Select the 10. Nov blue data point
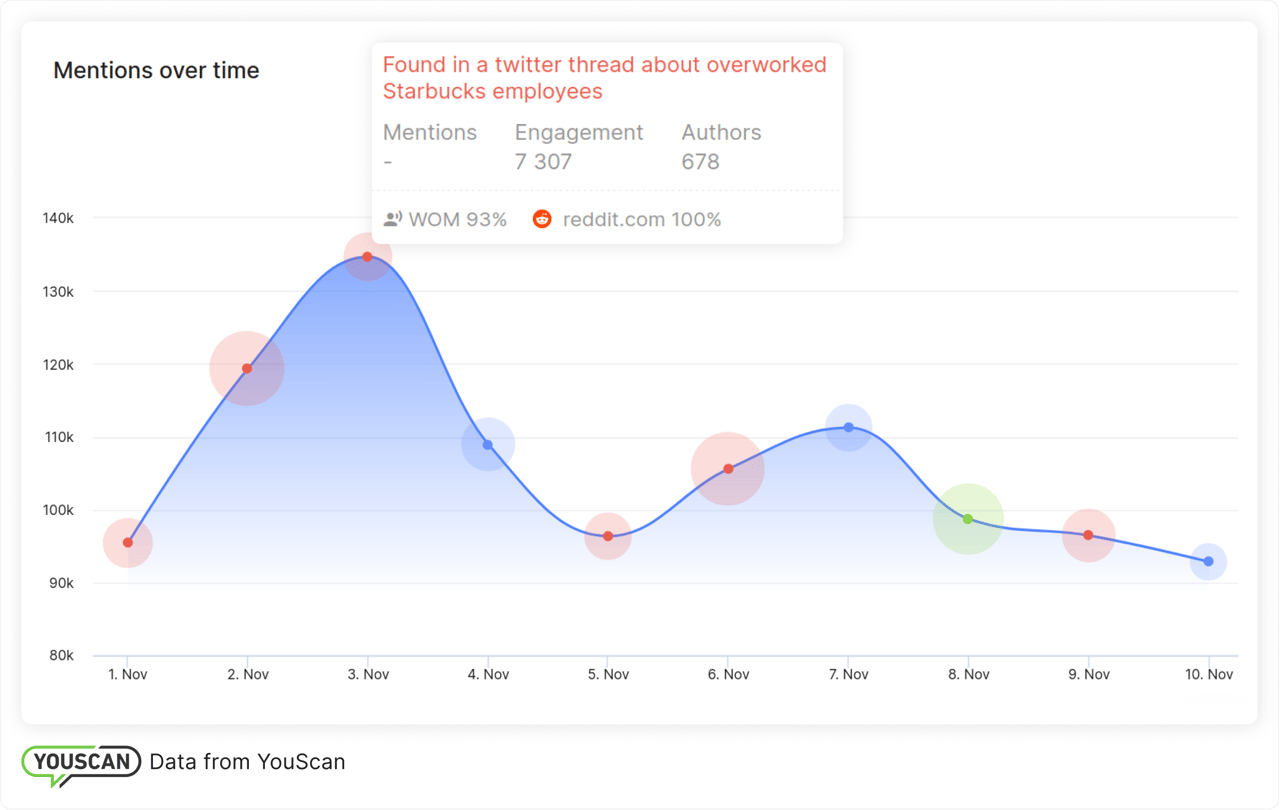The width and height of the screenshot is (1280, 810). (1209, 562)
